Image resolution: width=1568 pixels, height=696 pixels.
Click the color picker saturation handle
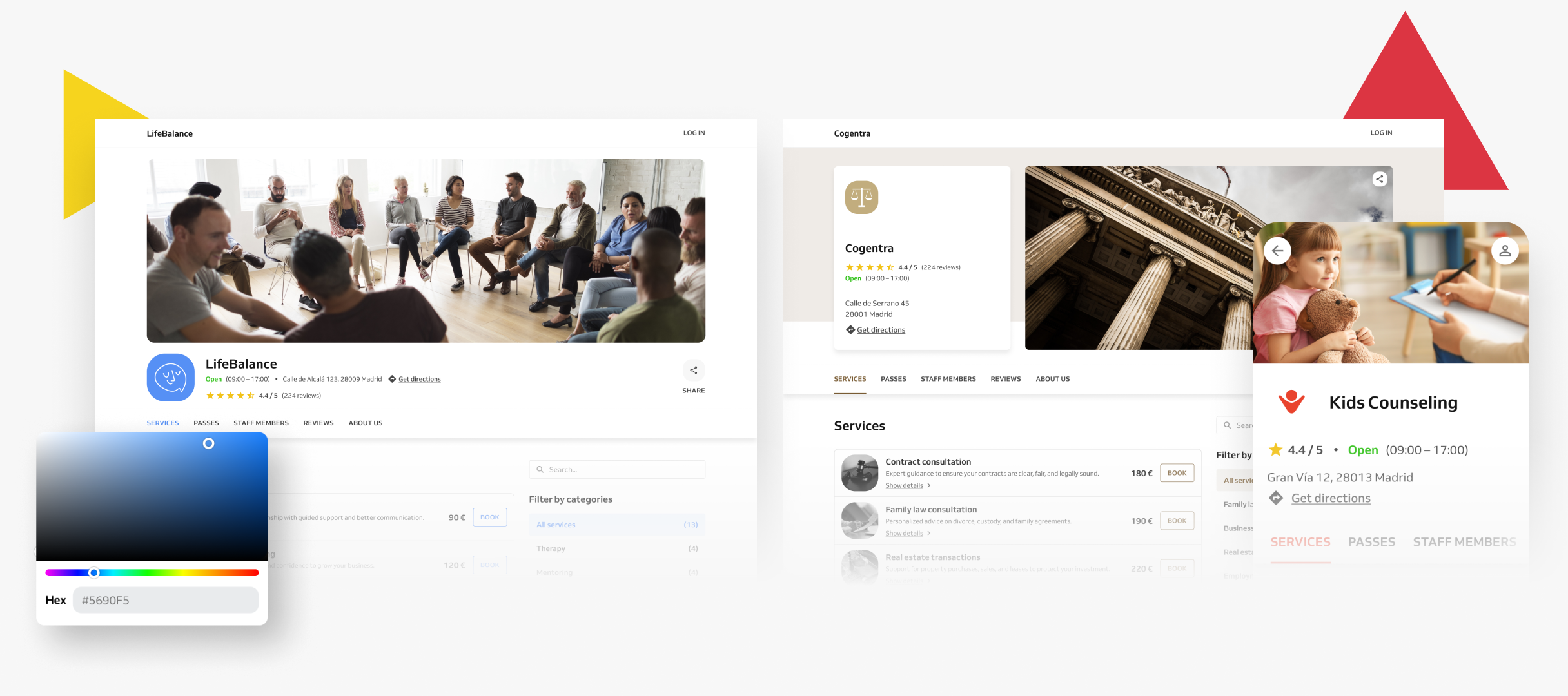[208, 443]
